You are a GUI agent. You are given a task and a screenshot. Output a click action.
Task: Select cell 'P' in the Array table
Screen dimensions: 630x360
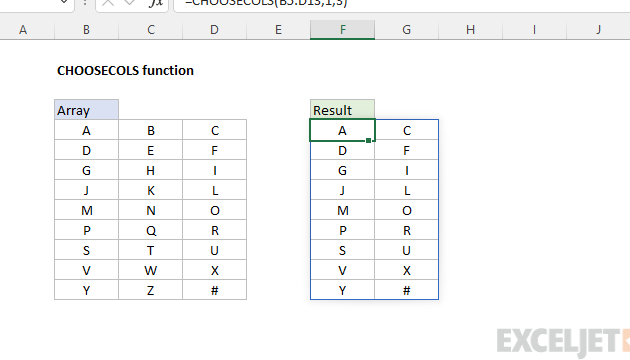[86, 230]
